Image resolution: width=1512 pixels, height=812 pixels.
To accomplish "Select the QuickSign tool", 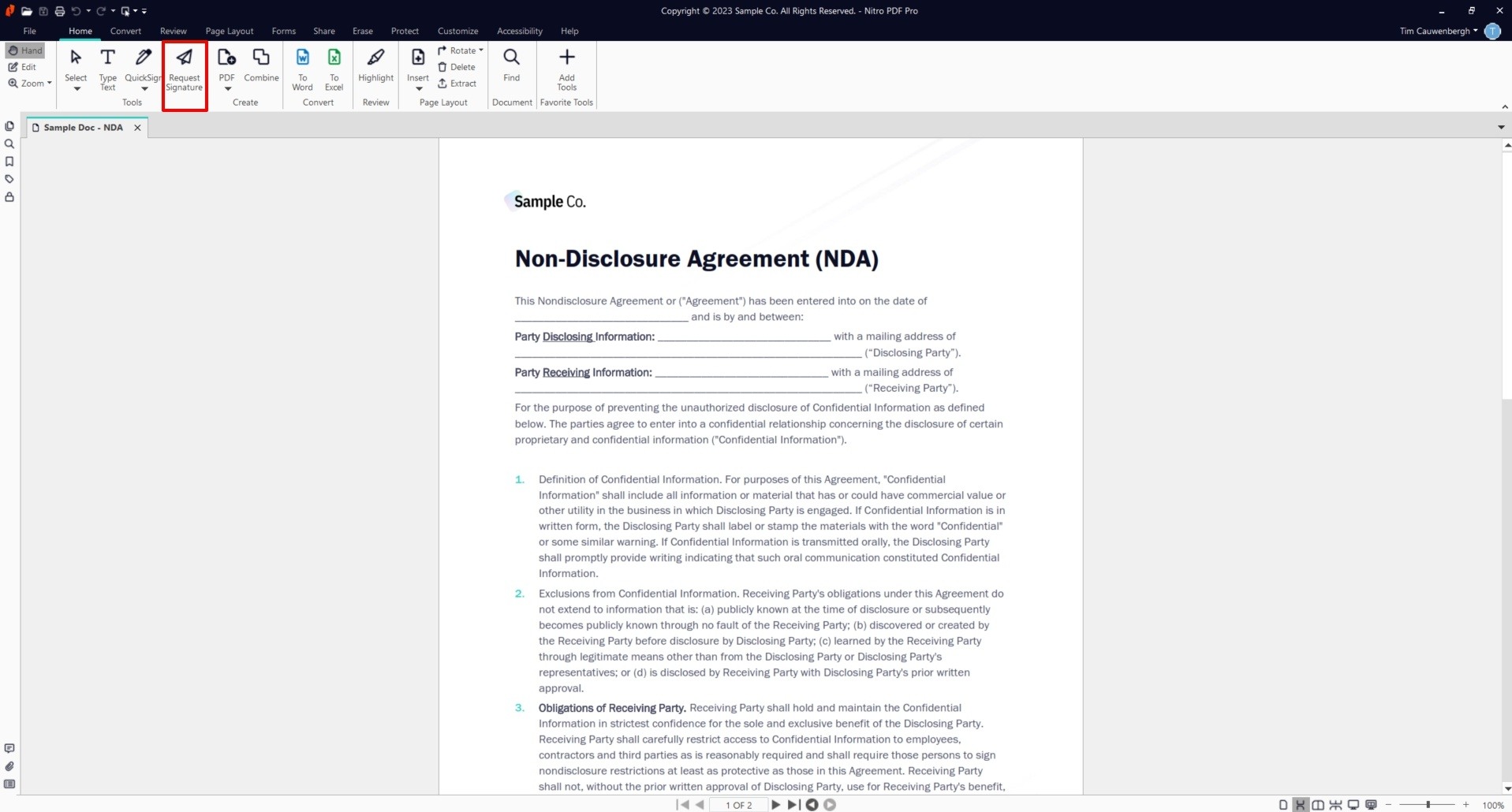I will [x=143, y=67].
